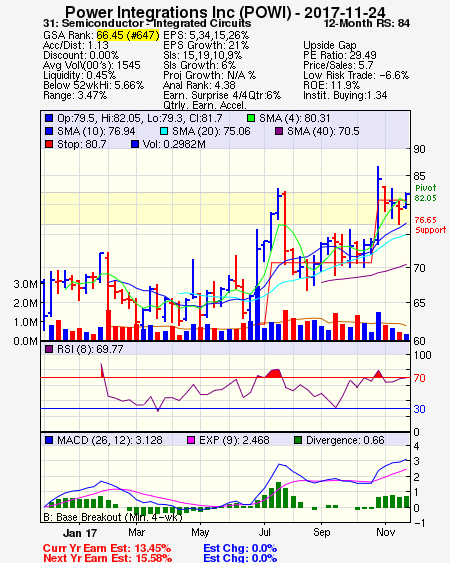Click Avg Vol(00's): 1545 text
Screen dimensions: 450x563
tap(92, 65)
